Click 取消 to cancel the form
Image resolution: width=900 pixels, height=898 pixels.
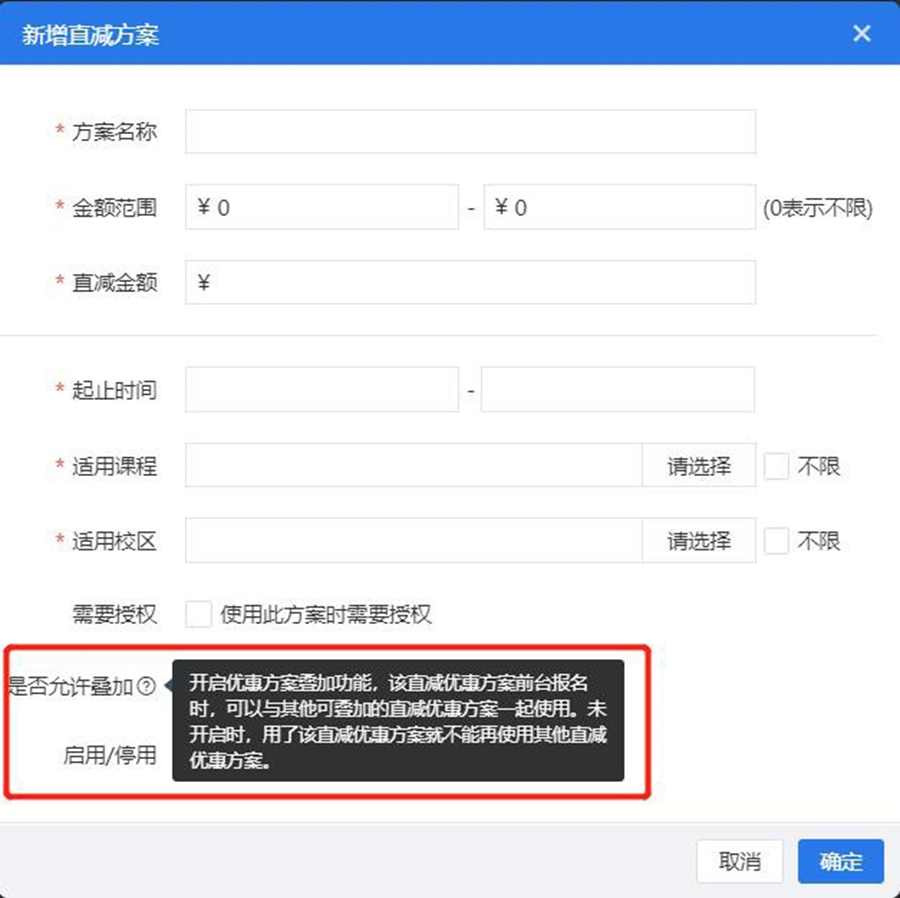pos(740,861)
